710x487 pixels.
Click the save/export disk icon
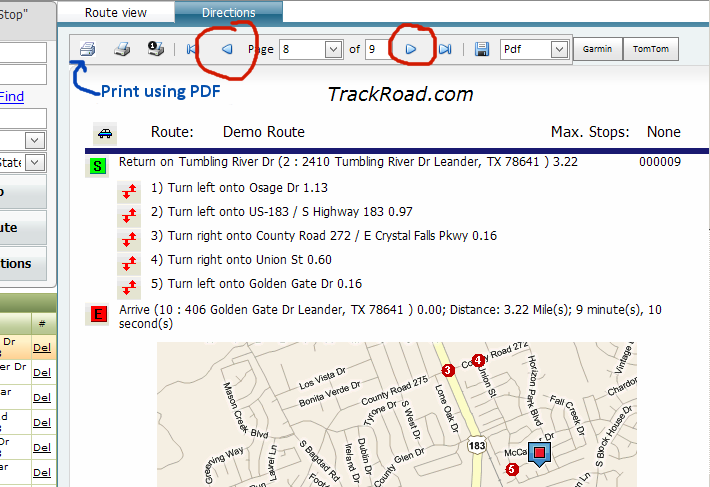(482, 49)
